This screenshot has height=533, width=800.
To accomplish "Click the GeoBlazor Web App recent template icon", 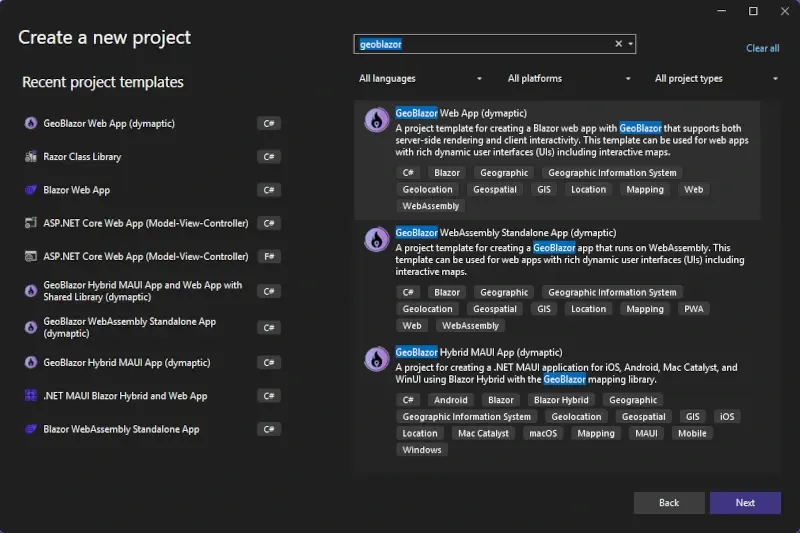I will tap(31, 123).
